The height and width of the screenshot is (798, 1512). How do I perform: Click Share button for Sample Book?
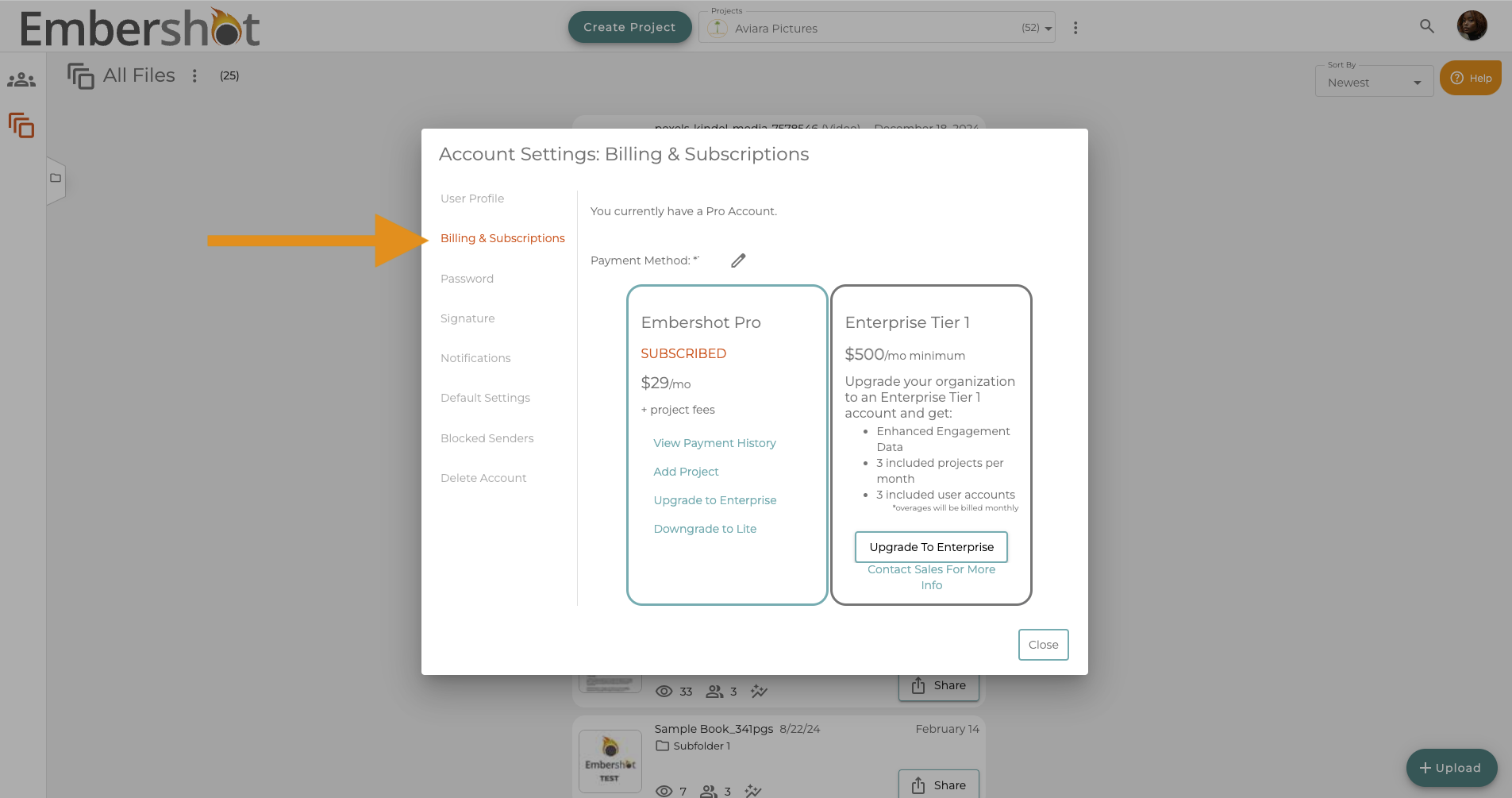pos(938,785)
